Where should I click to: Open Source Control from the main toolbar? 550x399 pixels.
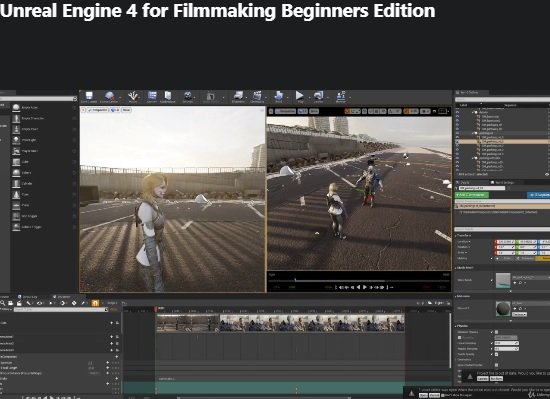point(109,96)
